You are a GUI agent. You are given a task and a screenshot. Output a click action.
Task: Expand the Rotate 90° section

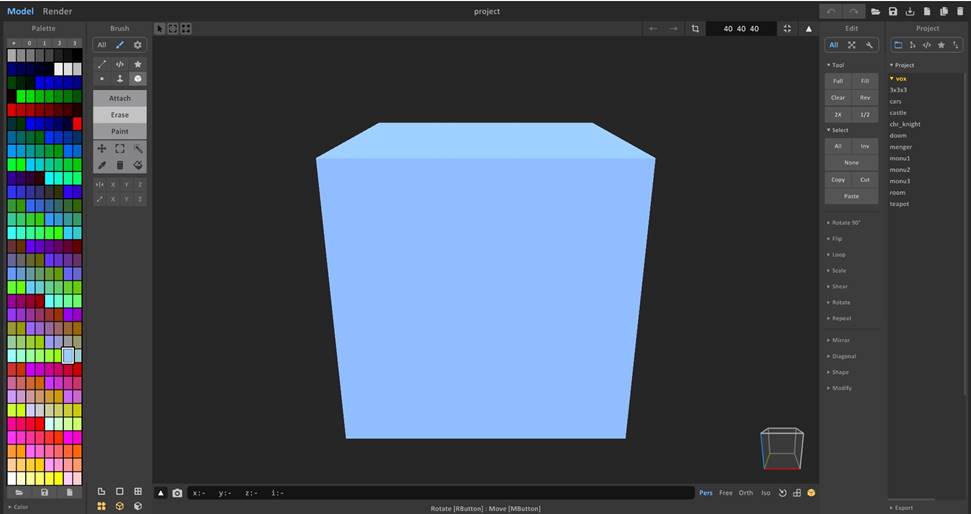[845, 222]
